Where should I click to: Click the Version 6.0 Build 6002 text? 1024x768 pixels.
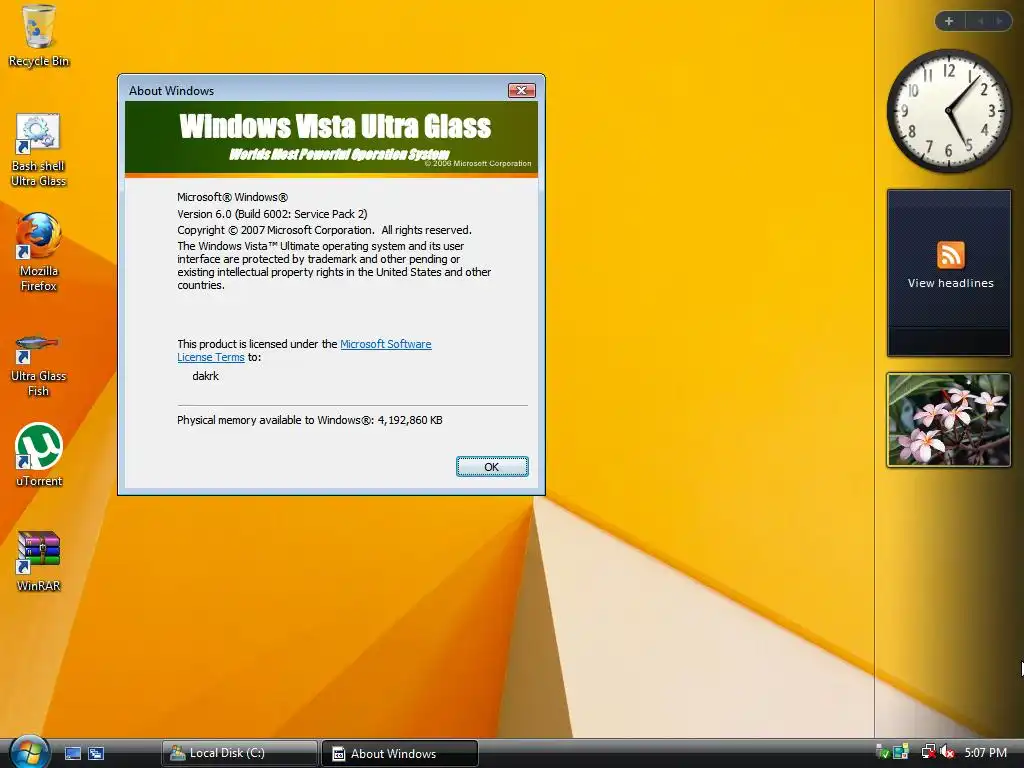272,214
